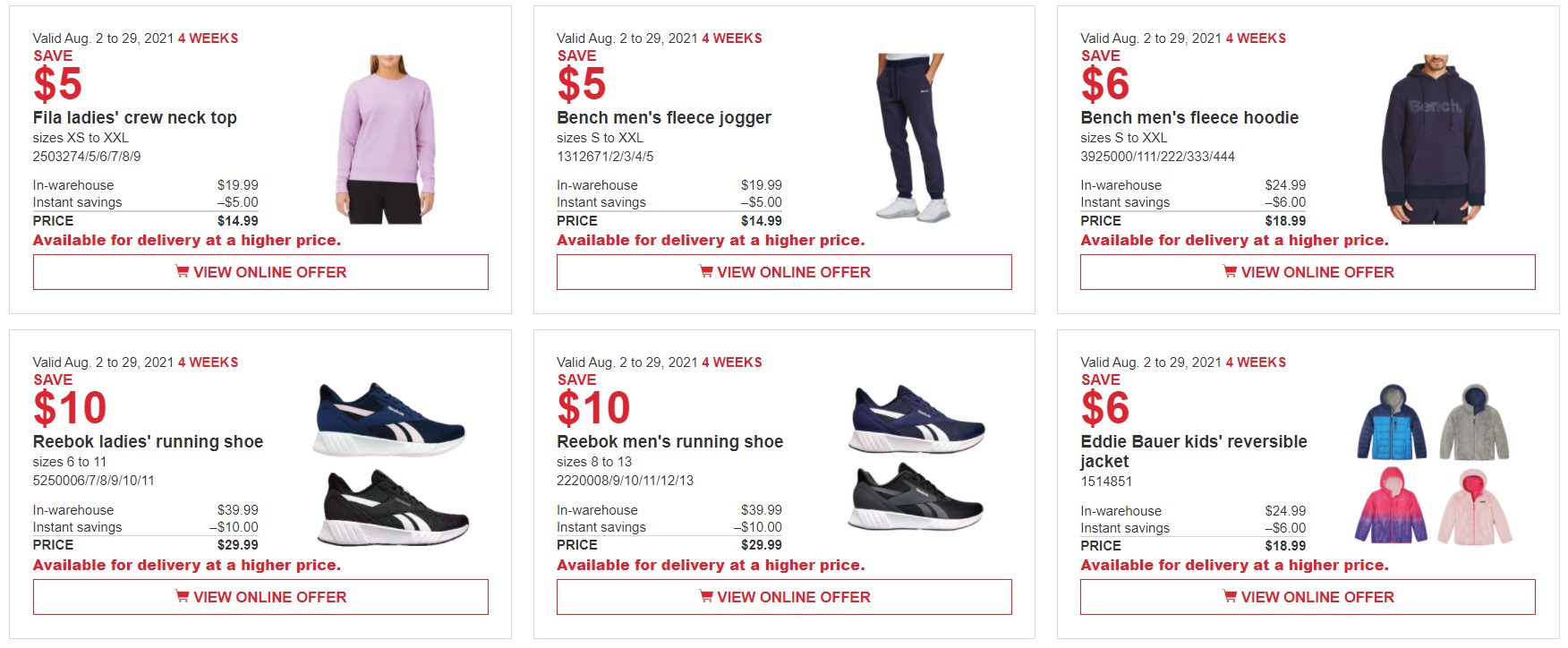
Task: Click the lilac Fila crew neck top photo
Action: click(387, 139)
